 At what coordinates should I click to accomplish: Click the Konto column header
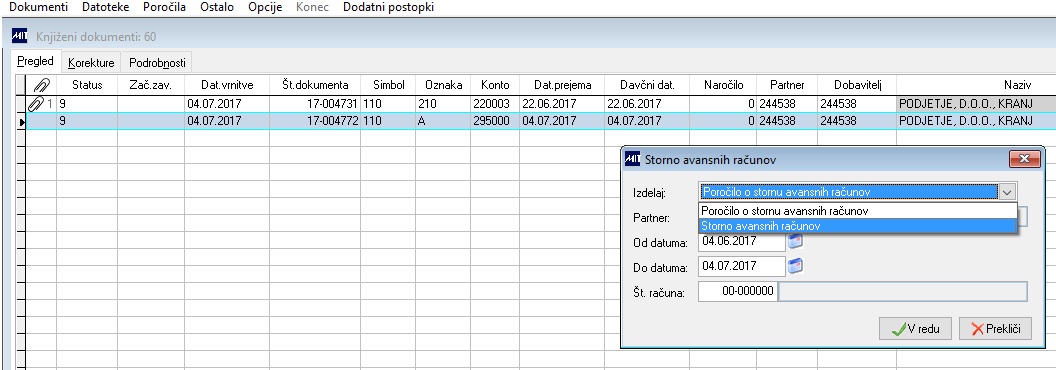click(x=495, y=85)
